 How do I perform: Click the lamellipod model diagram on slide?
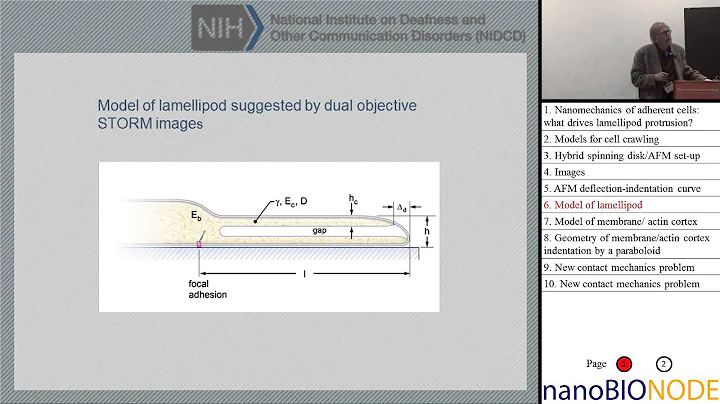pyautogui.click(x=269, y=237)
